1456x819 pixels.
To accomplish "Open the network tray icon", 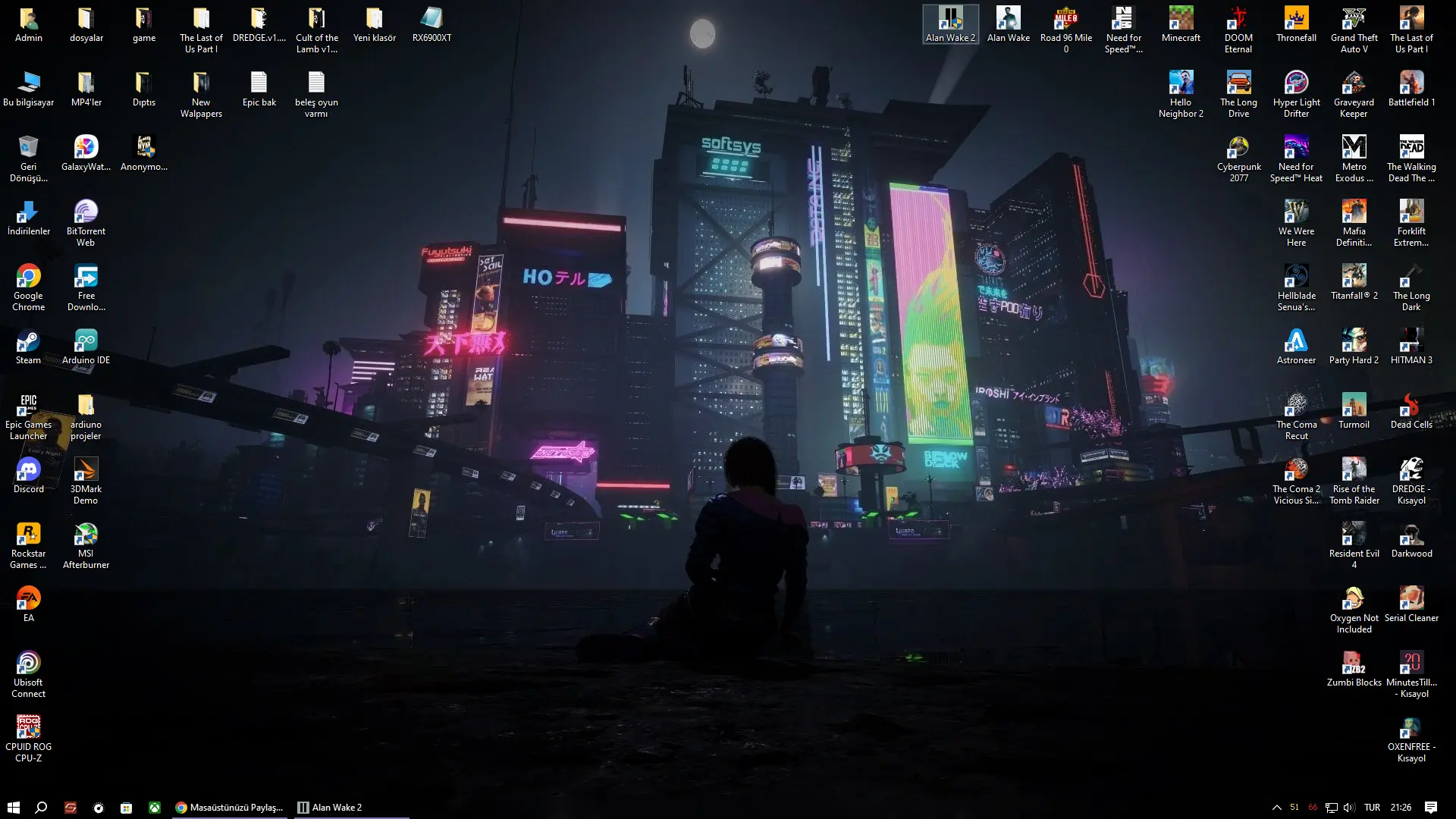I will tap(1331, 808).
